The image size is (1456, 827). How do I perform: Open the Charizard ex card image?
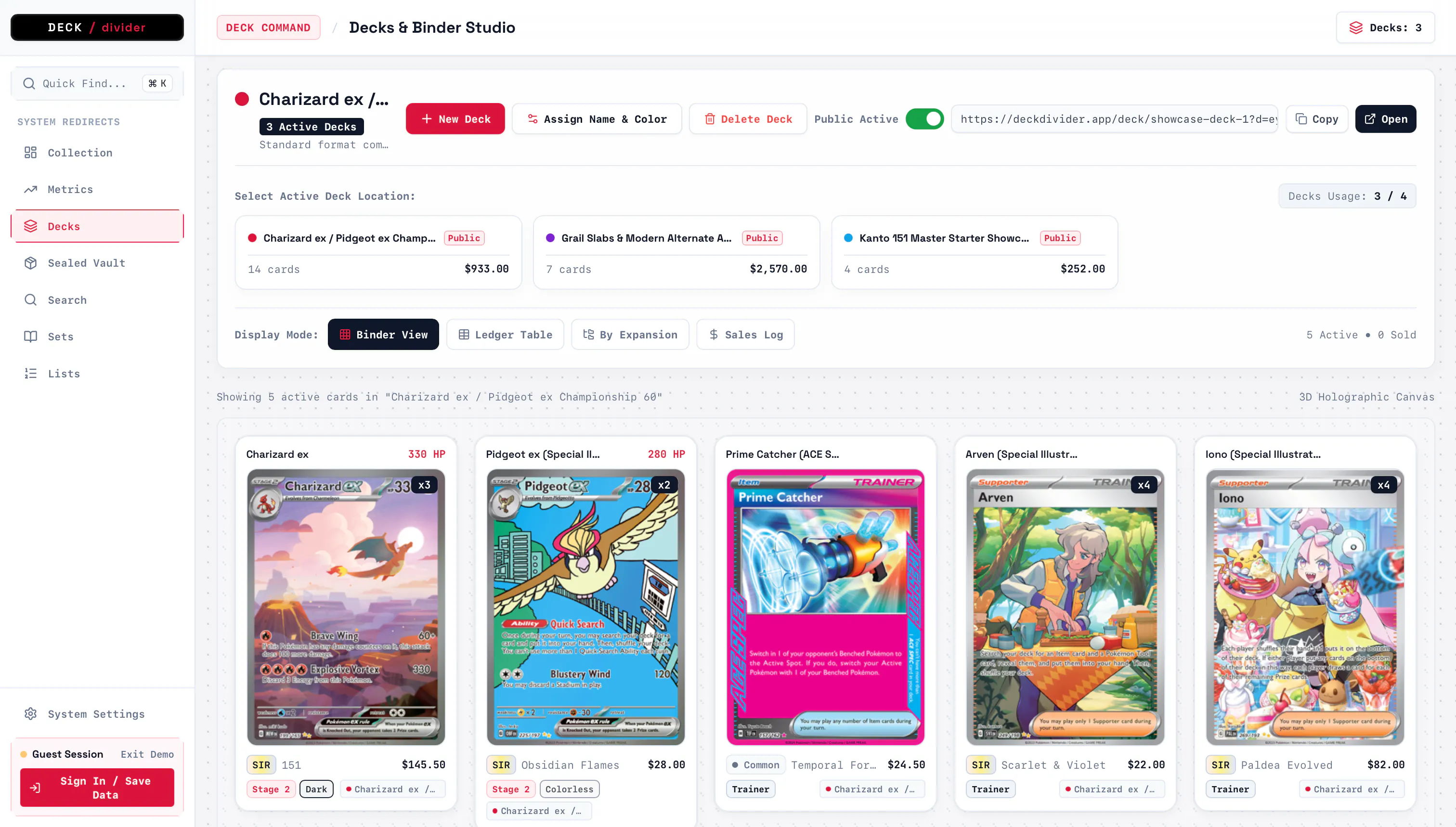(346, 607)
